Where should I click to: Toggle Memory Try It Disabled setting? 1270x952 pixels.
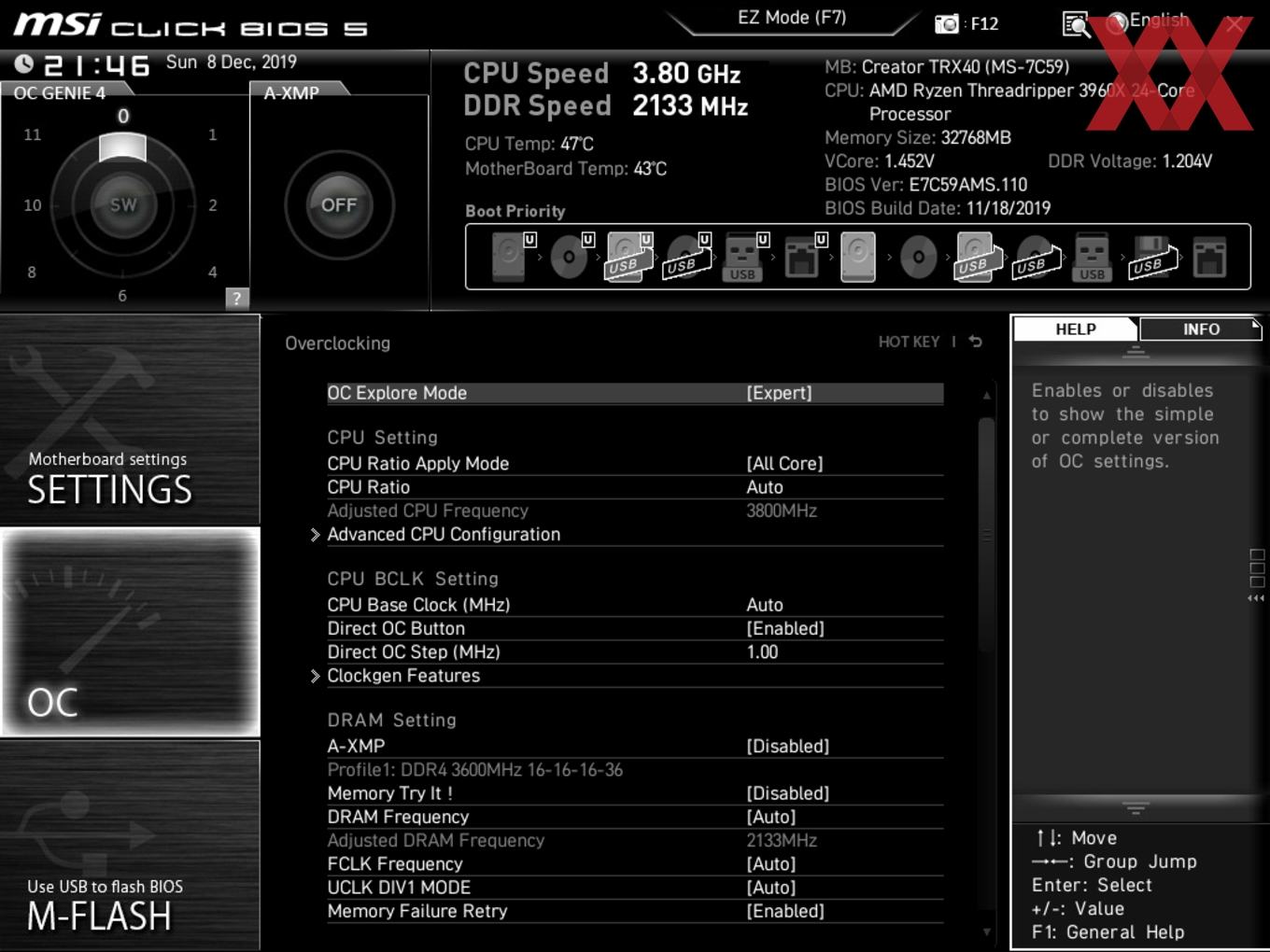point(788,793)
